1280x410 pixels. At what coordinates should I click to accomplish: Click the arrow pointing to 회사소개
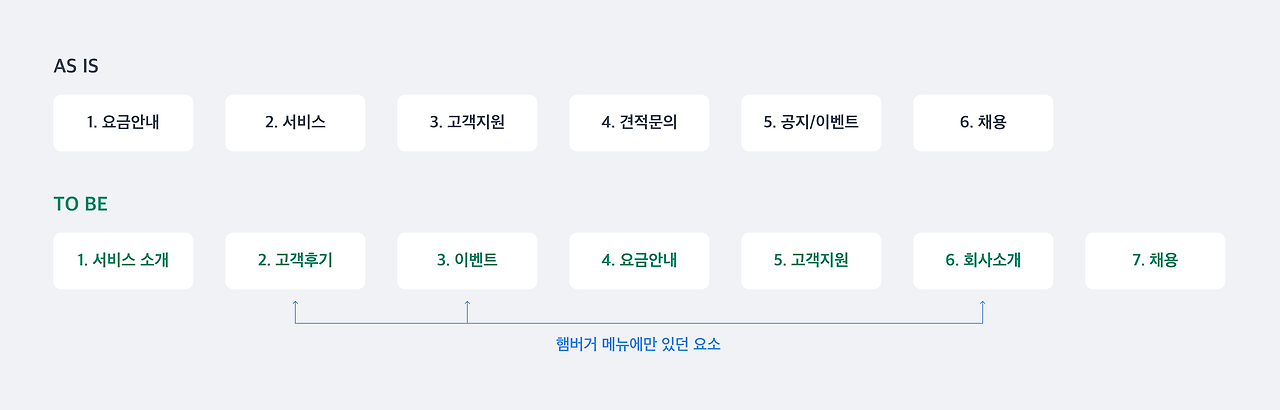[983, 311]
